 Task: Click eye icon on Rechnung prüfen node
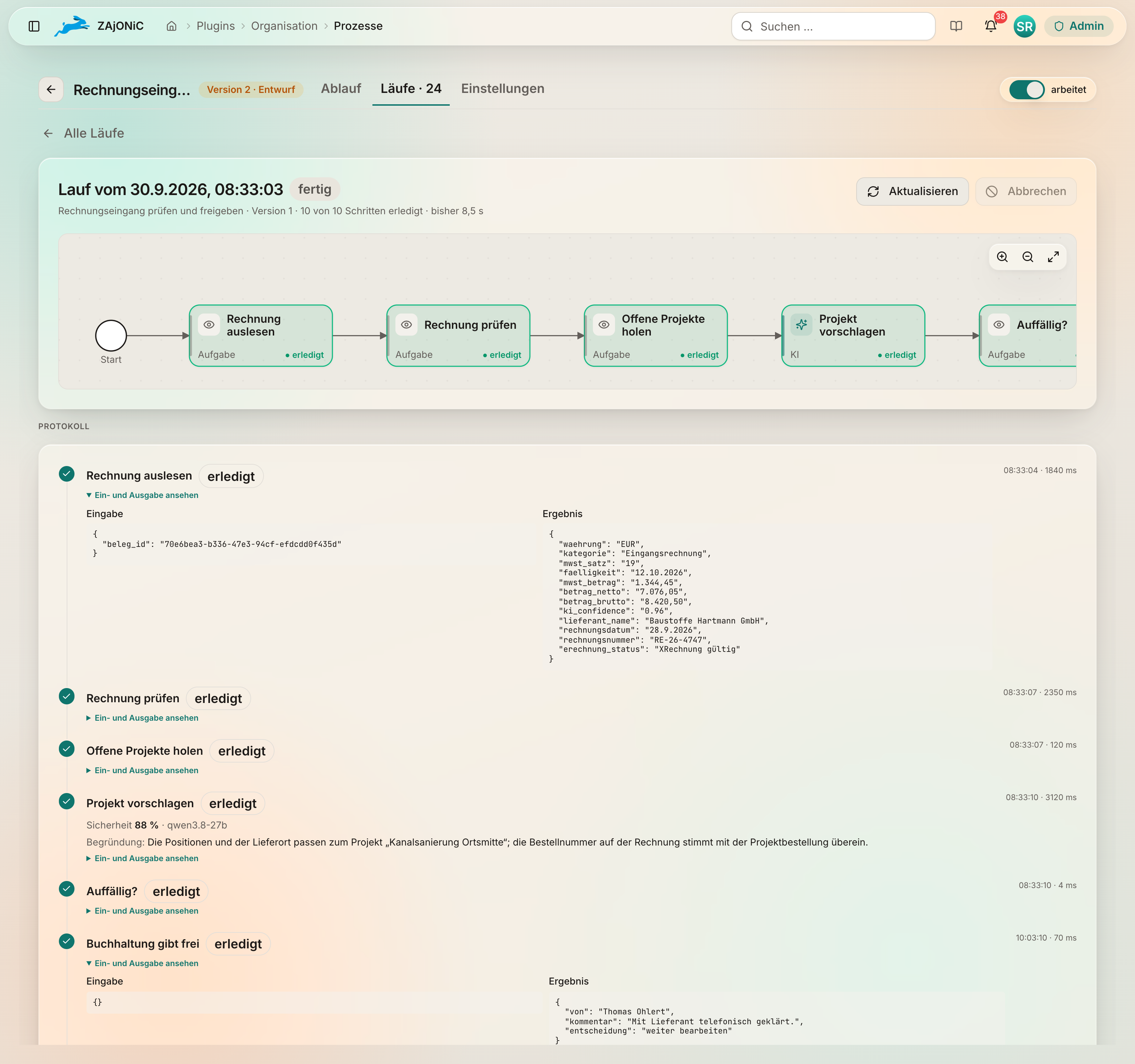tap(406, 325)
